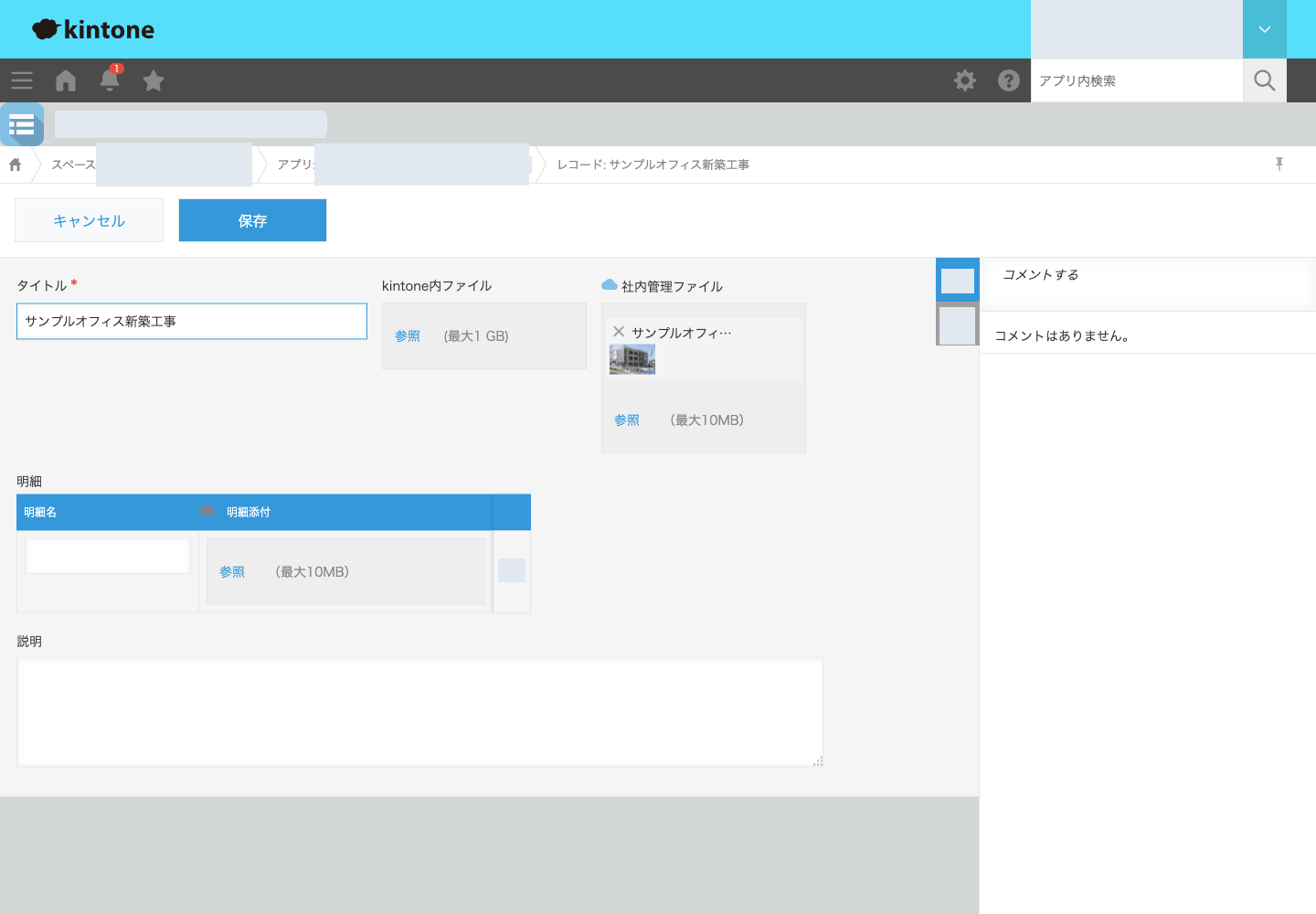Focus the タイトル input field
Image resolution: width=1316 pixels, height=914 pixels.
[x=192, y=322]
